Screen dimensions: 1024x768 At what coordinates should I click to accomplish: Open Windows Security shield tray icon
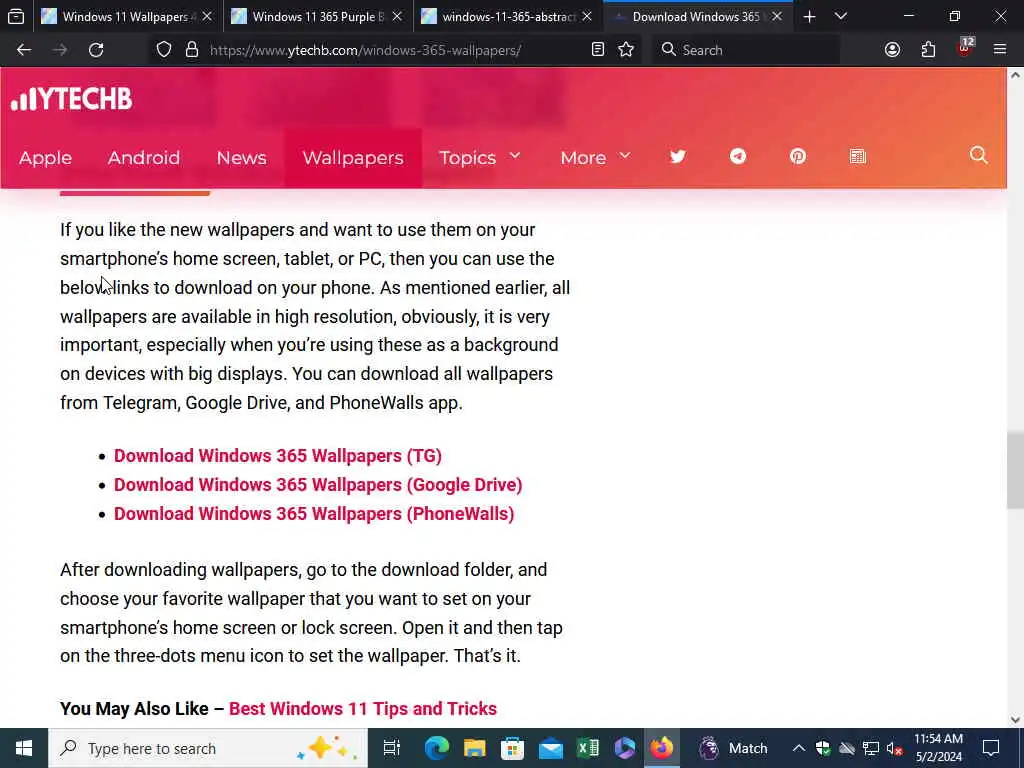pos(823,748)
